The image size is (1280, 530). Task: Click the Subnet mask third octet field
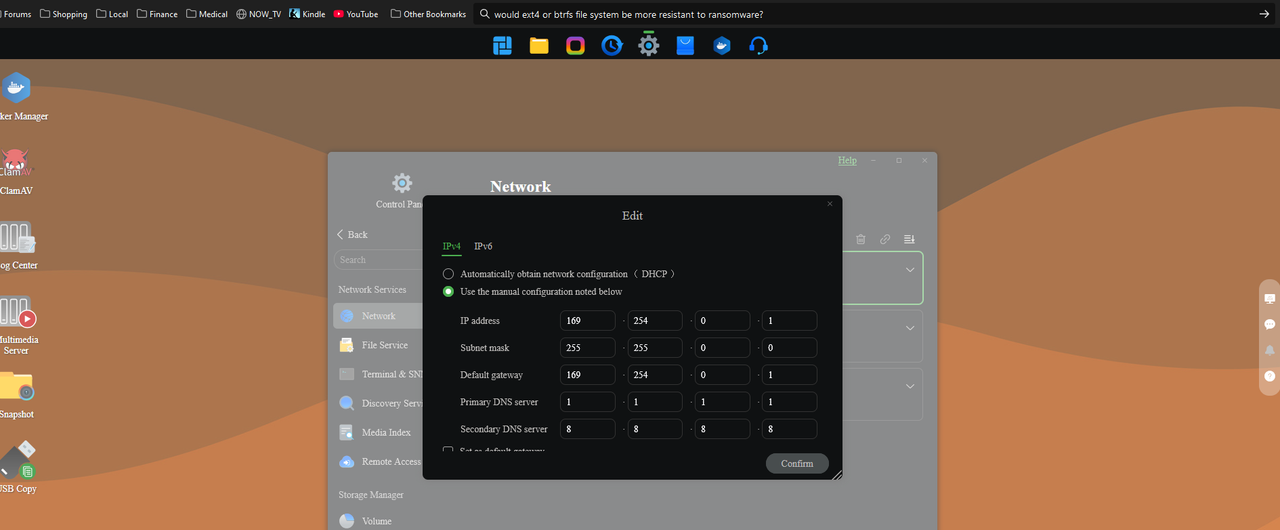[x=722, y=348]
